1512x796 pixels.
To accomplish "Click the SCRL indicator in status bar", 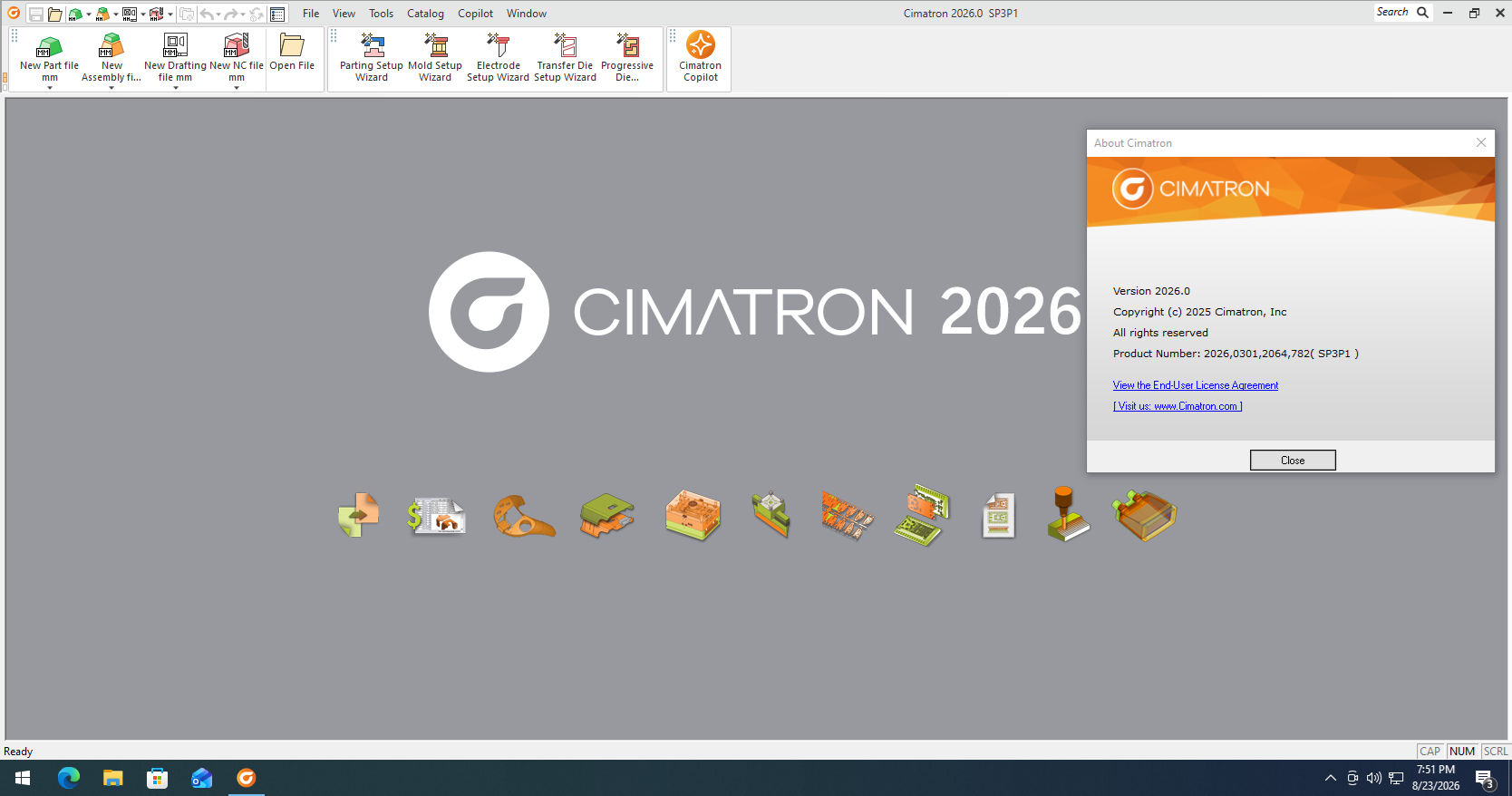I will (x=1496, y=752).
